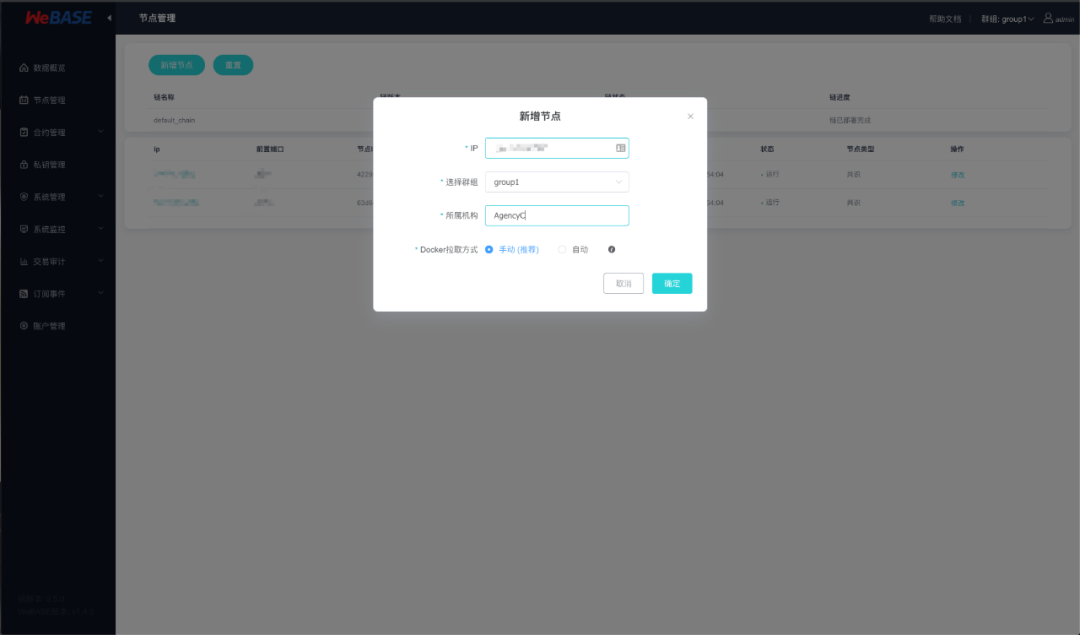Click the 合约管理 icon in sidebar

24,132
